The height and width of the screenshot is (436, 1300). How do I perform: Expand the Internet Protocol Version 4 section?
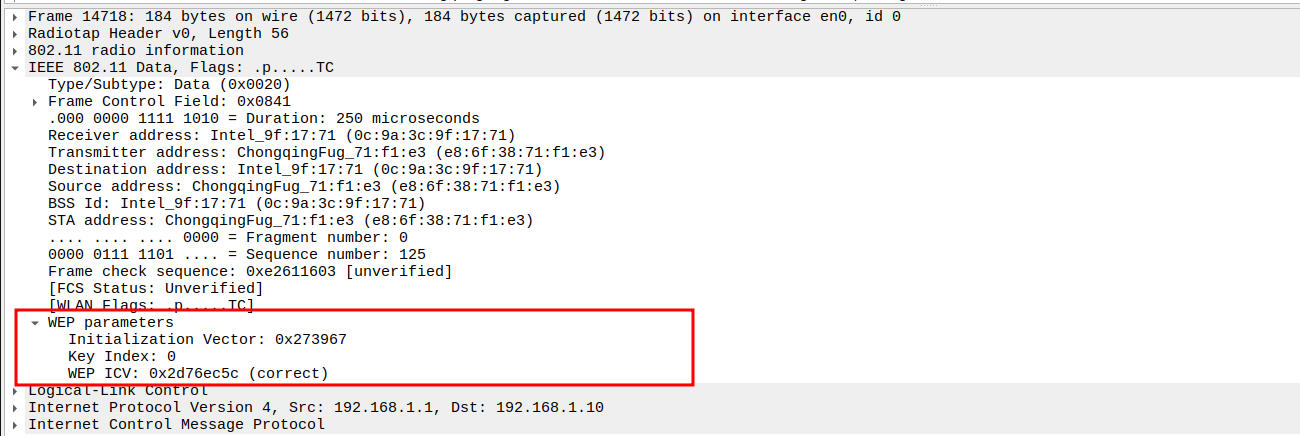pos(15,408)
